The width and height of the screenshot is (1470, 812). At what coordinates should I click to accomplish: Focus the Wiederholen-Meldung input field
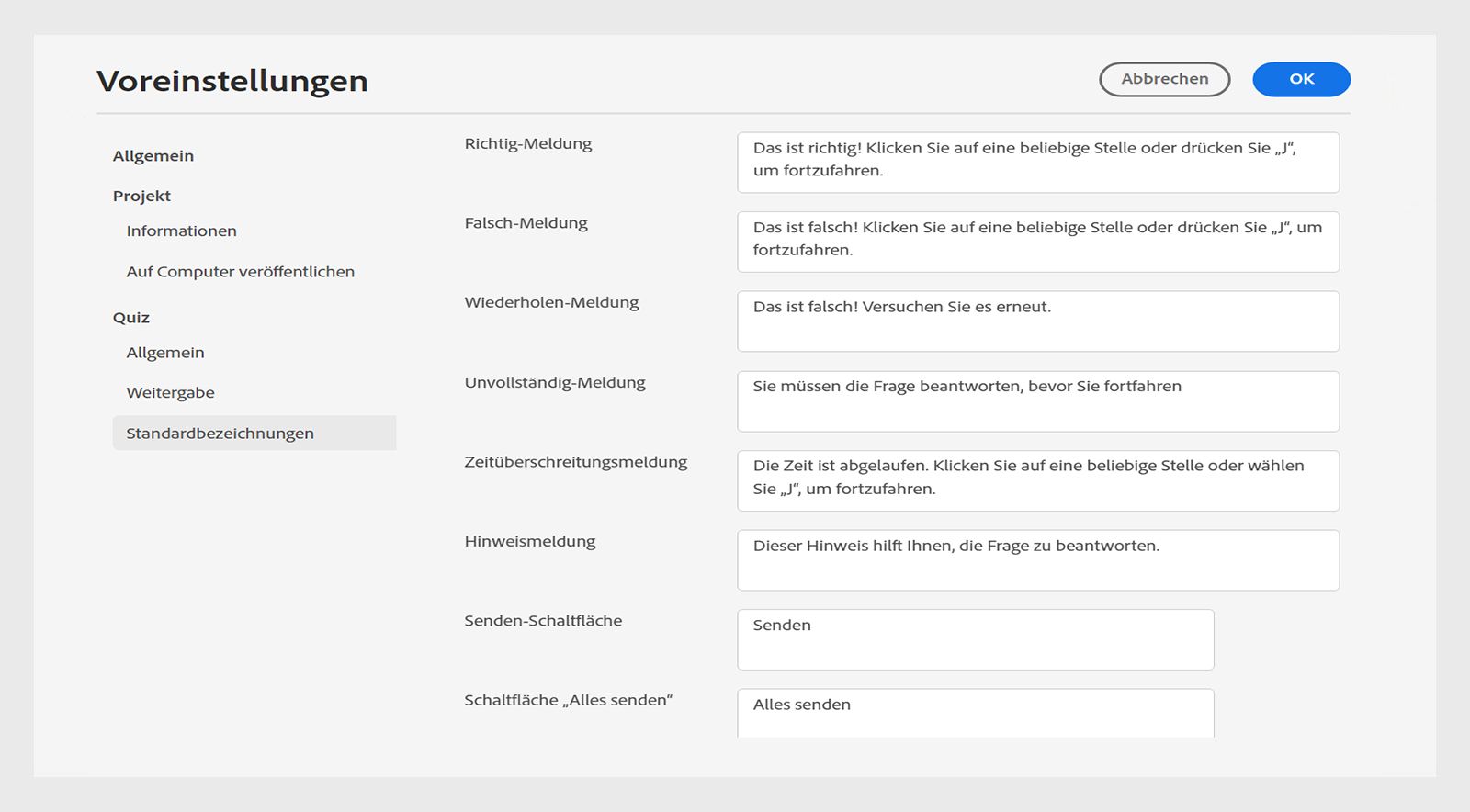(x=1037, y=321)
